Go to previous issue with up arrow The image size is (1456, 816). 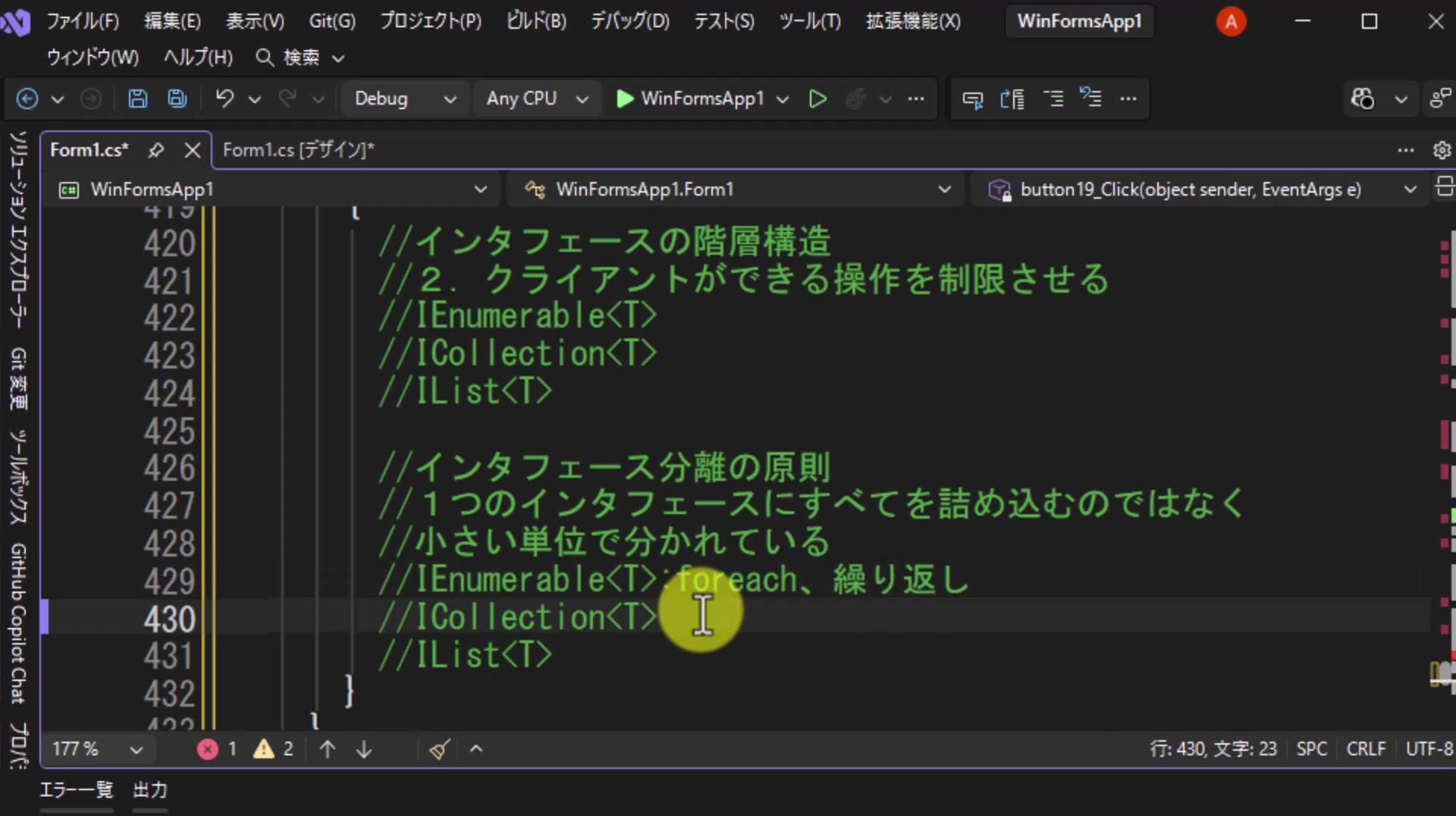(x=328, y=749)
